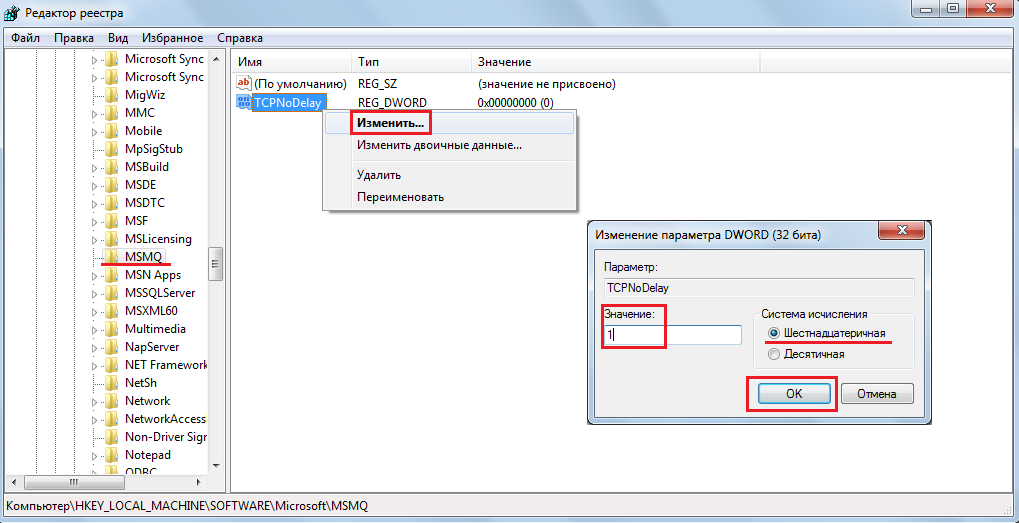
Task: Click the MSXML60 folder icon
Action: (112, 311)
